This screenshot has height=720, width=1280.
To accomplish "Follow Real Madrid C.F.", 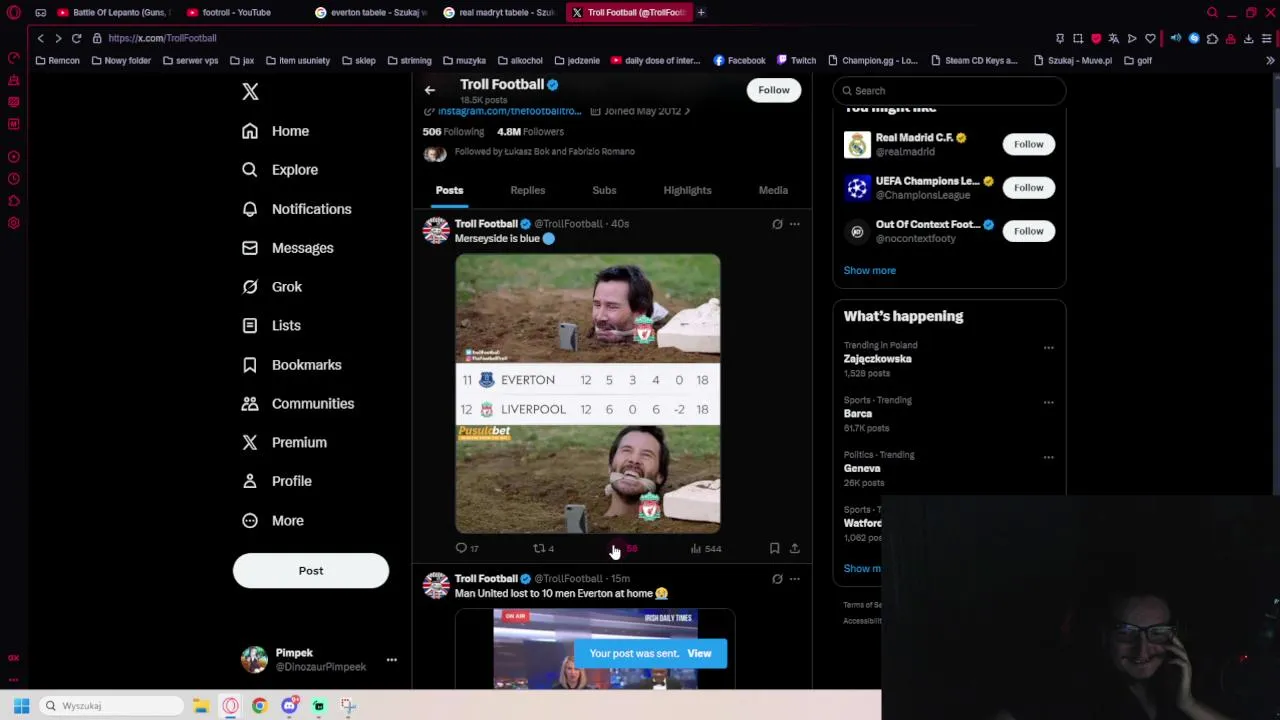I will point(1028,144).
